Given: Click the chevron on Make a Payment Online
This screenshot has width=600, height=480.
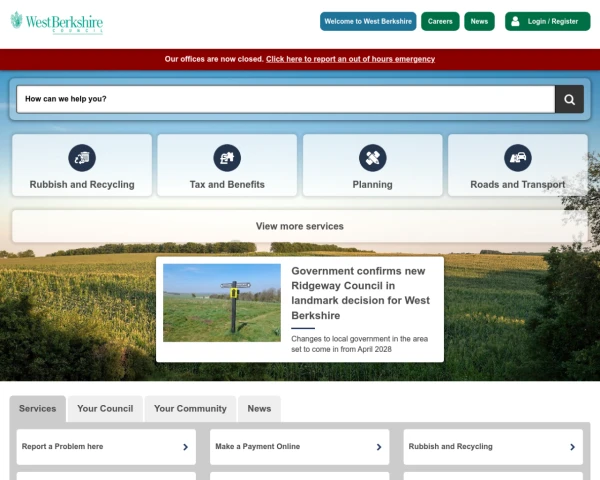Looking at the screenshot, I should click(x=379, y=447).
